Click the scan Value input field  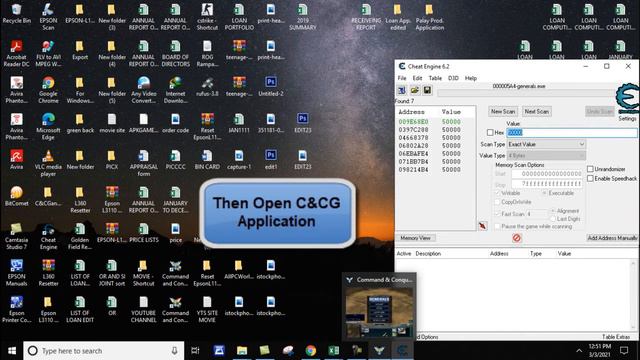571,132
